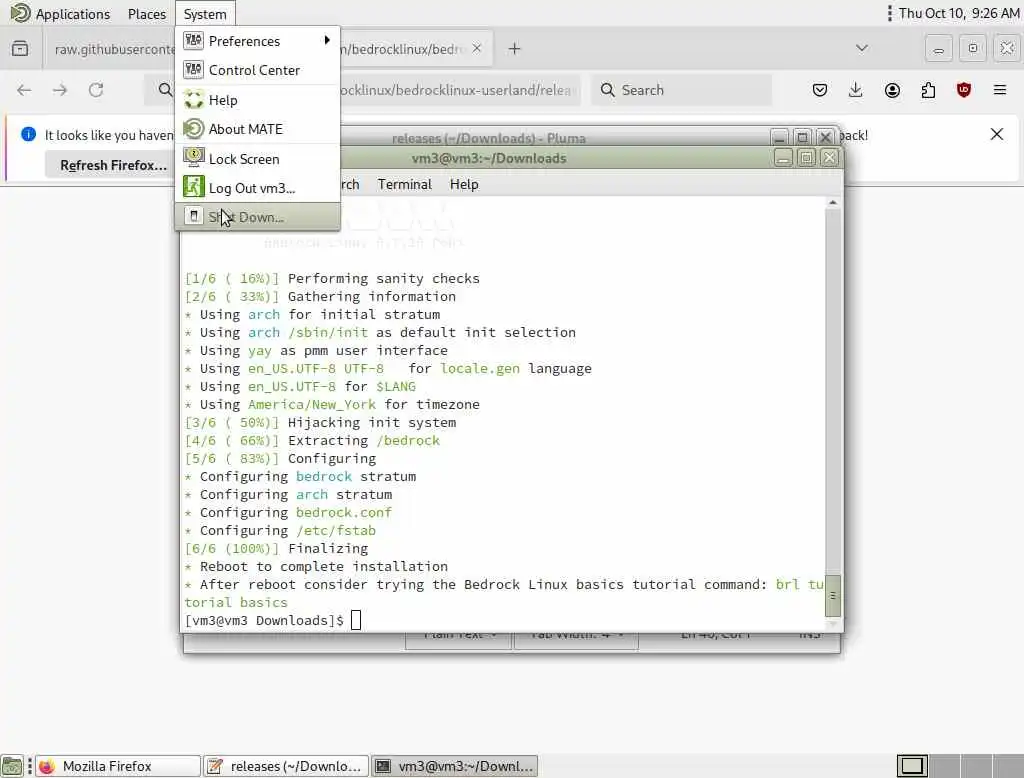Click the Firefox Search field
Viewport: 1024px width, 778px height.
click(681, 90)
